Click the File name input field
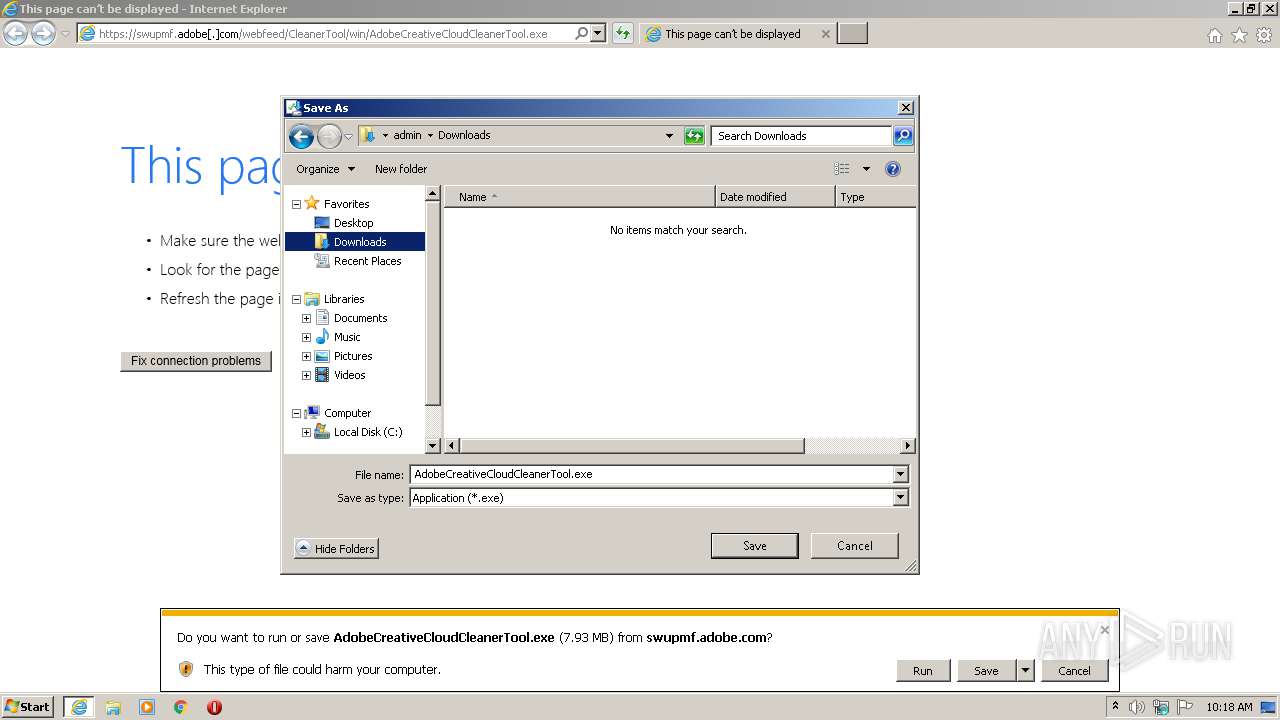 651,474
